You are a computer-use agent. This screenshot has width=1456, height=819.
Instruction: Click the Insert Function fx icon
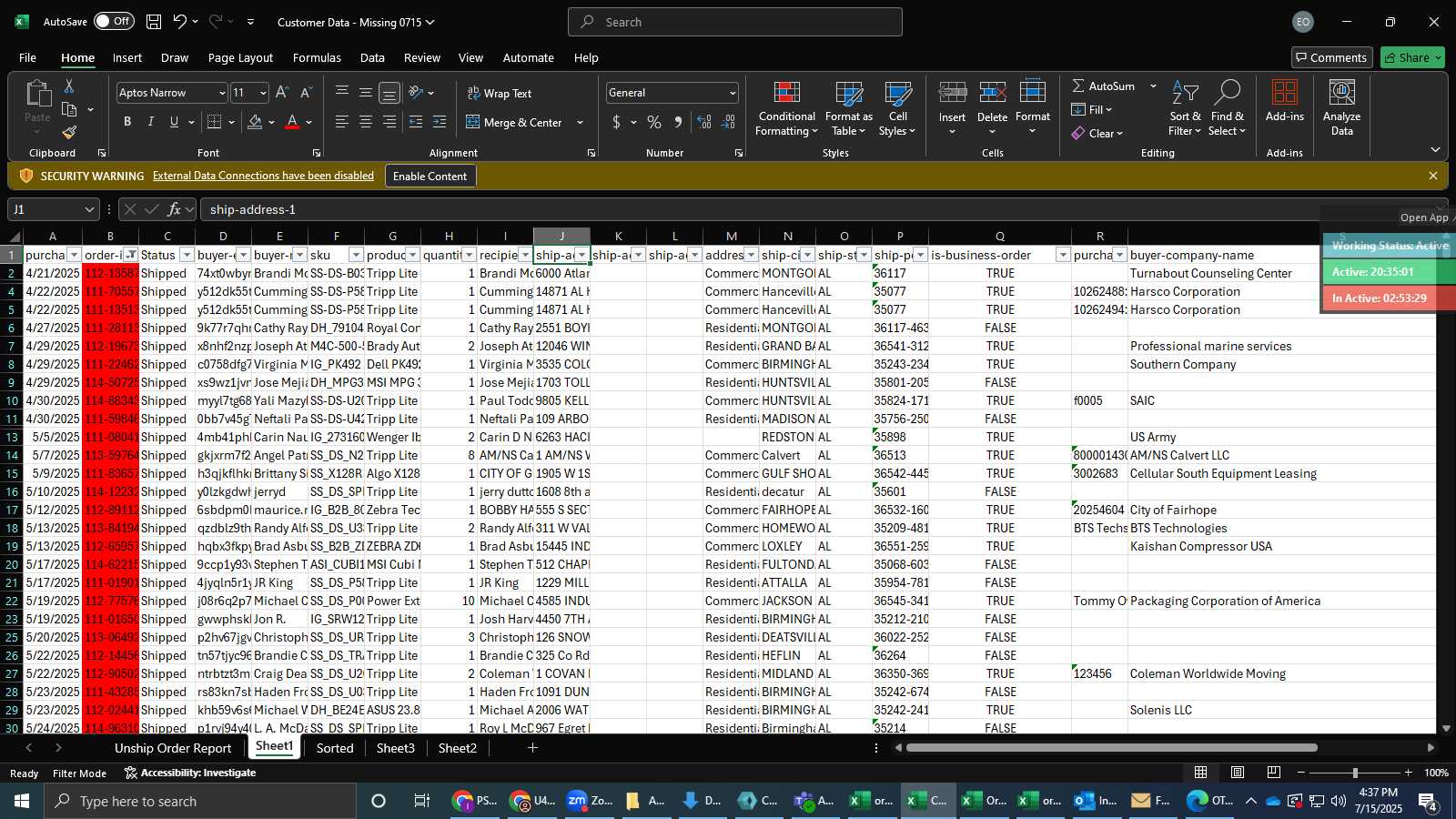pos(174,209)
